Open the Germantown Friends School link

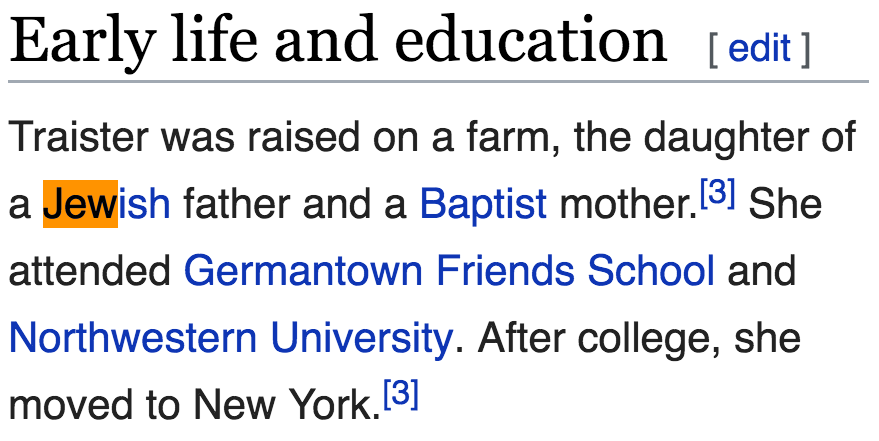449,271
